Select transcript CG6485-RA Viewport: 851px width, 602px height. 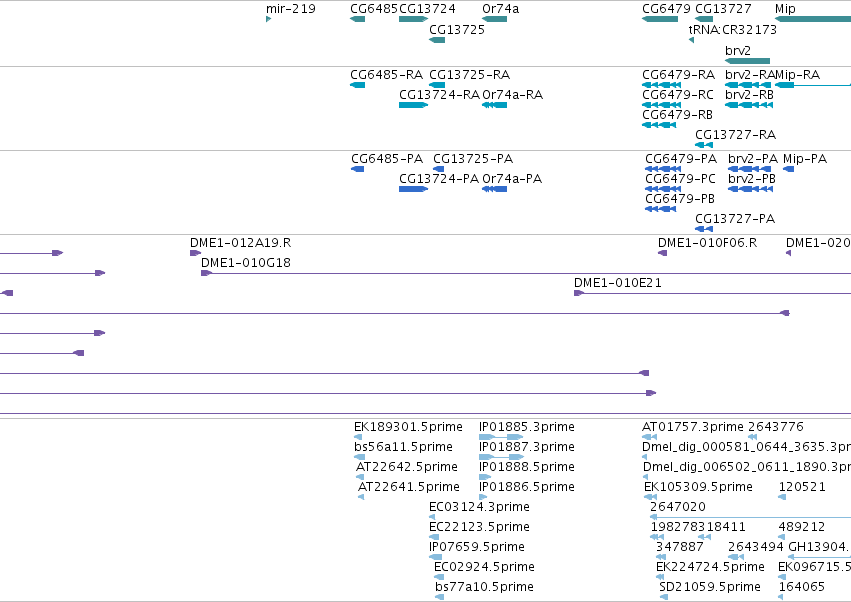coord(386,74)
